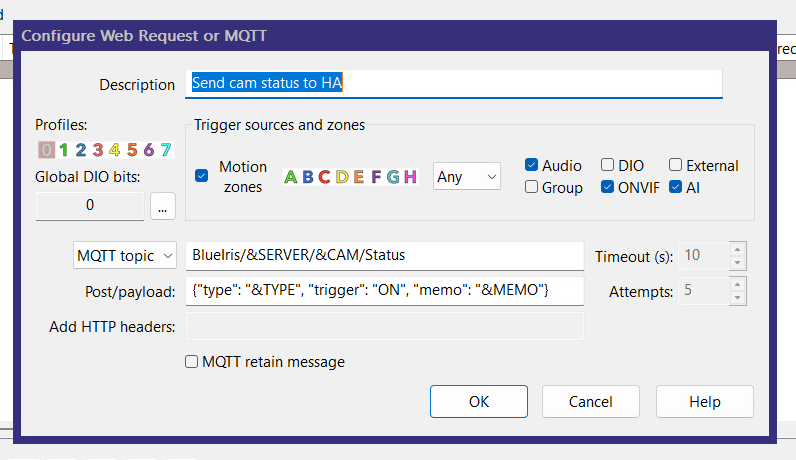The width and height of the screenshot is (796, 460).
Task: Select profile 3 icon
Action: [x=98, y=150]
